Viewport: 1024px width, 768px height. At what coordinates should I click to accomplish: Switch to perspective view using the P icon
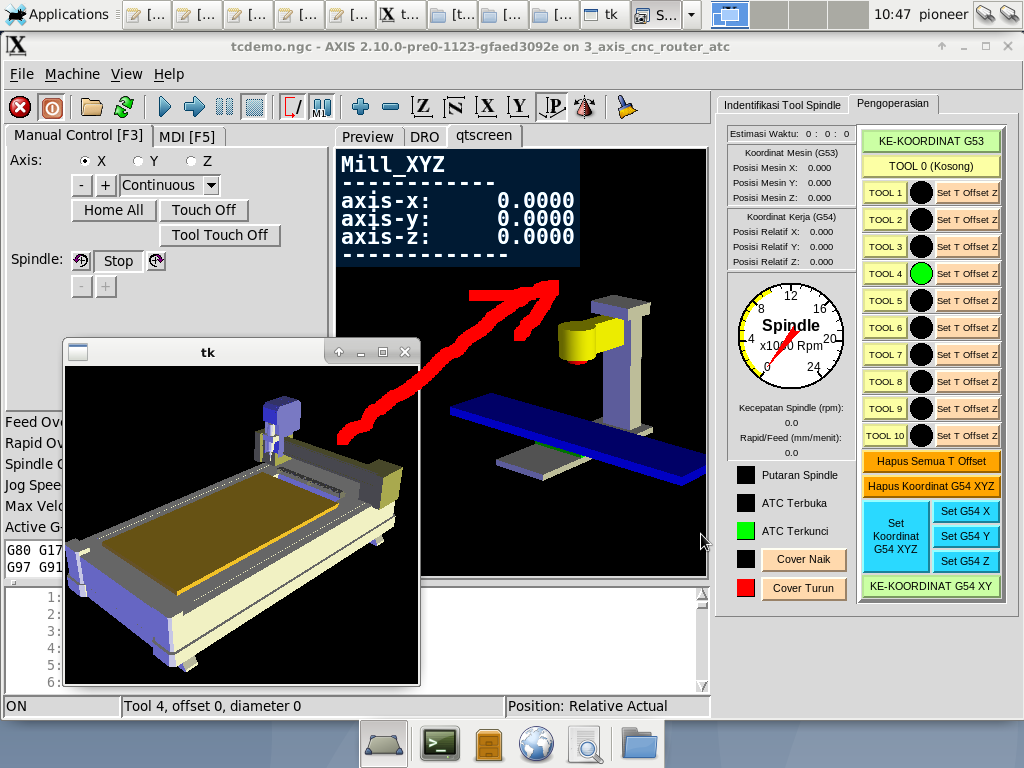(552, 107)
